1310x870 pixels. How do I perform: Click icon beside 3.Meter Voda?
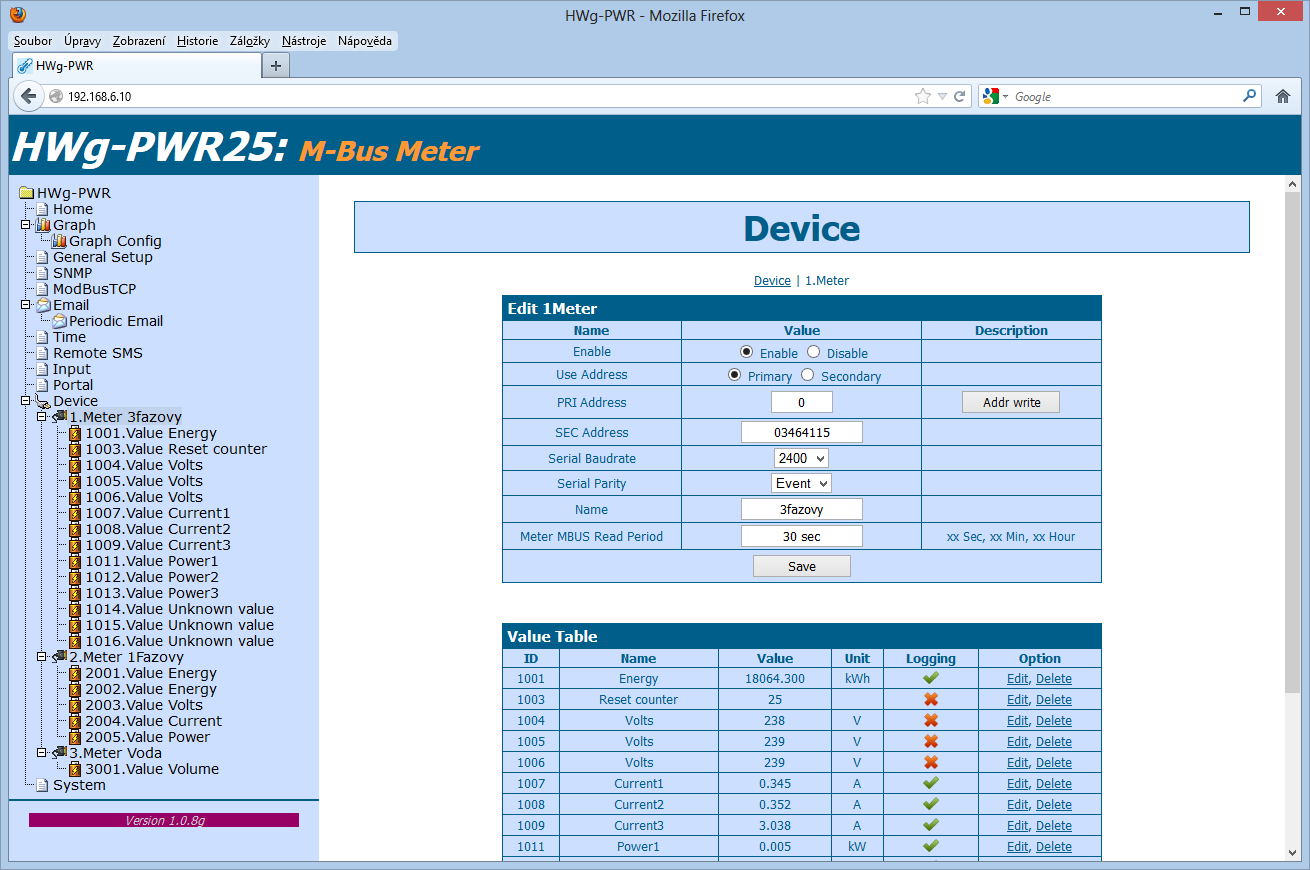pos(59,753)
